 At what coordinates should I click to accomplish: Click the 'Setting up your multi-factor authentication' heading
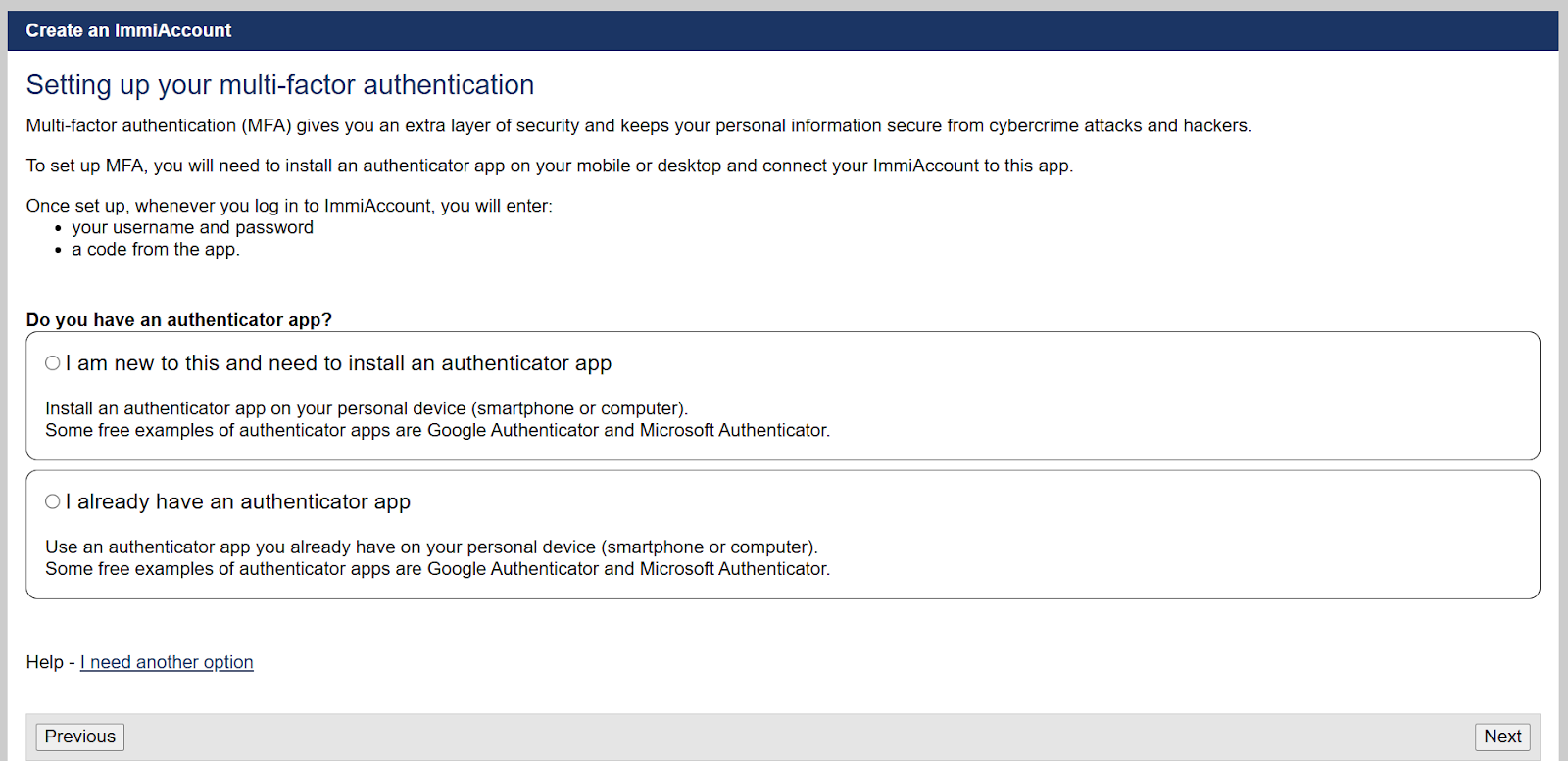280,85
